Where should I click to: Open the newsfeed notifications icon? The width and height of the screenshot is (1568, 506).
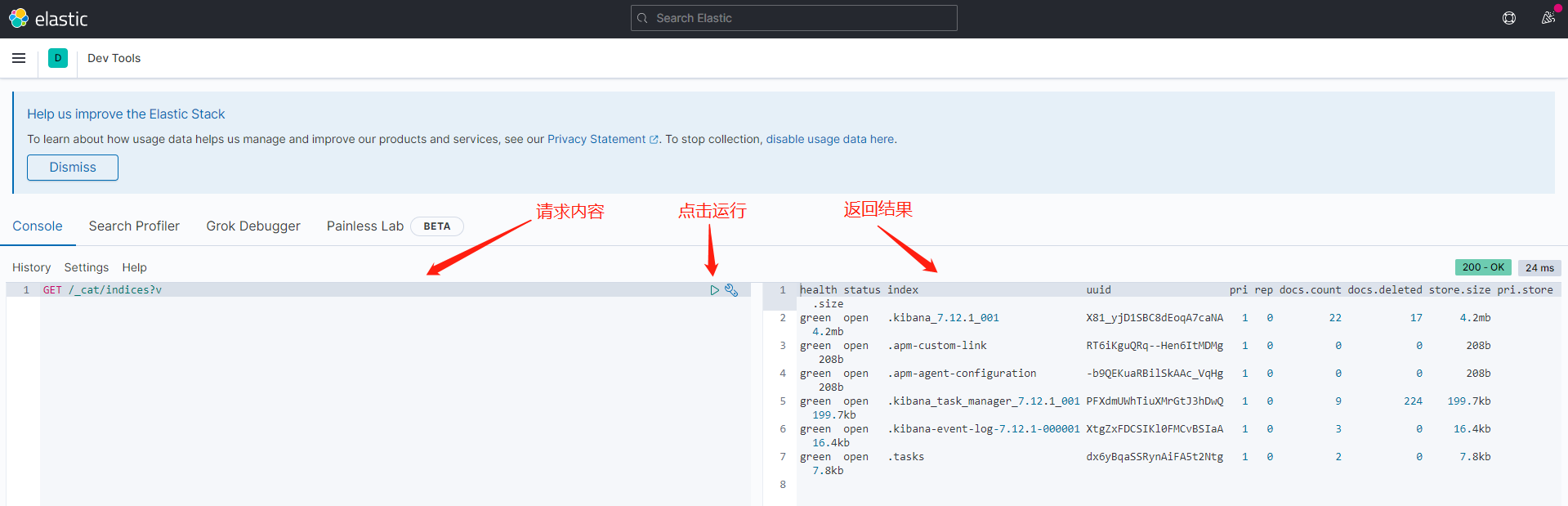1548,18
